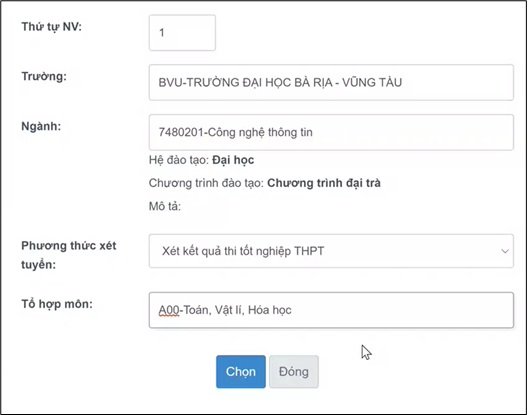Click the Ngành field with 7480201-Công nghệ thông tin
This screenshot has width=531, height=415.
(x=331, y=132)
